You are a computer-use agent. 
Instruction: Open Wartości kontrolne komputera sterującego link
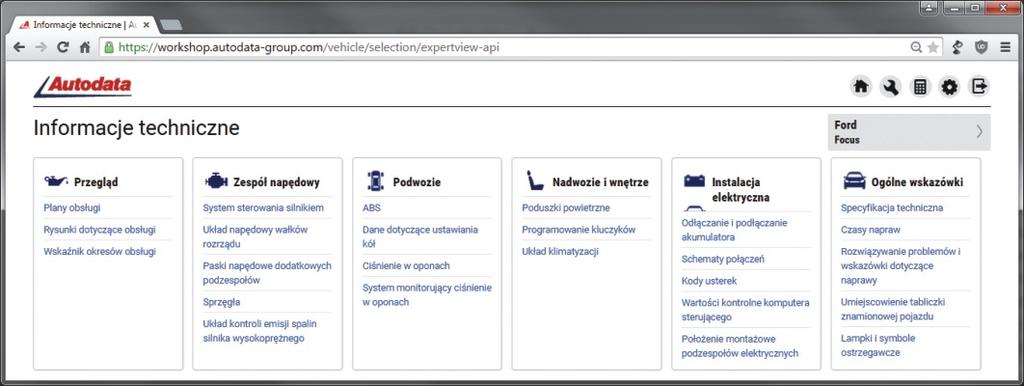click(x=745, y=310)
